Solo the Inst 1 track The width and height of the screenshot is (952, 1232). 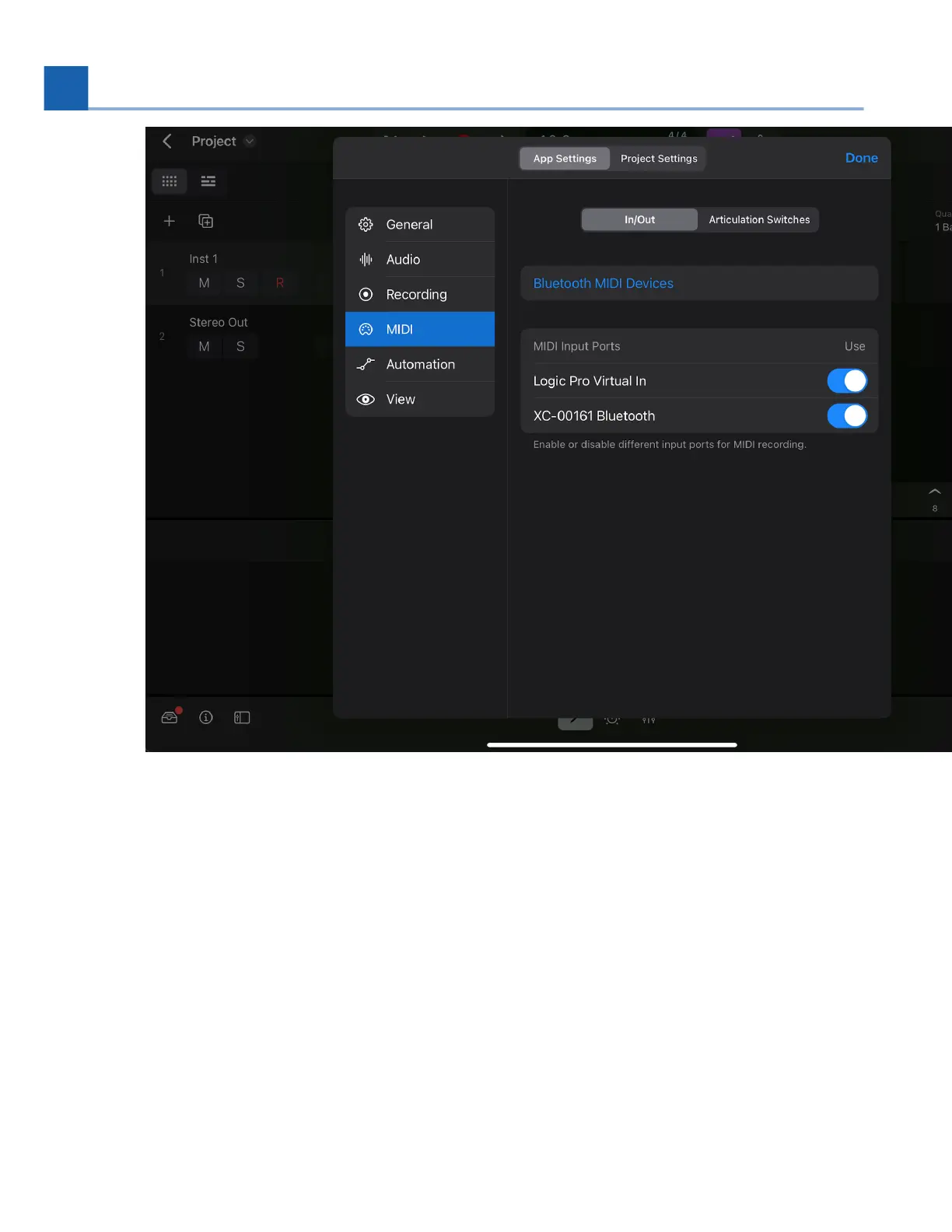point(240,283)
